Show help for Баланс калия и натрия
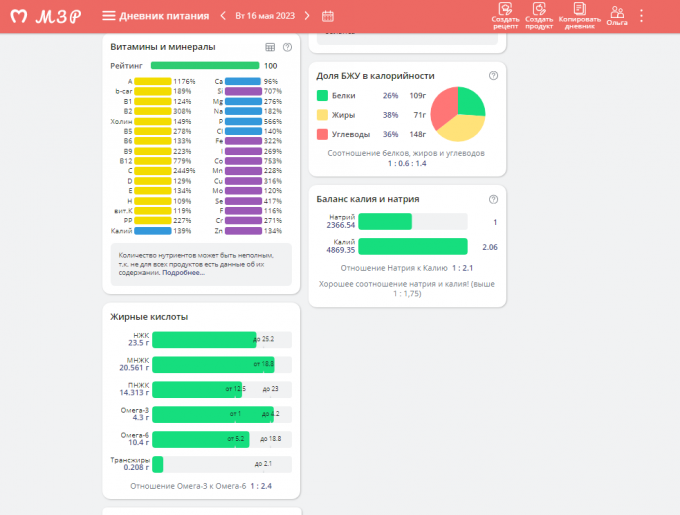 click(493, 199)
